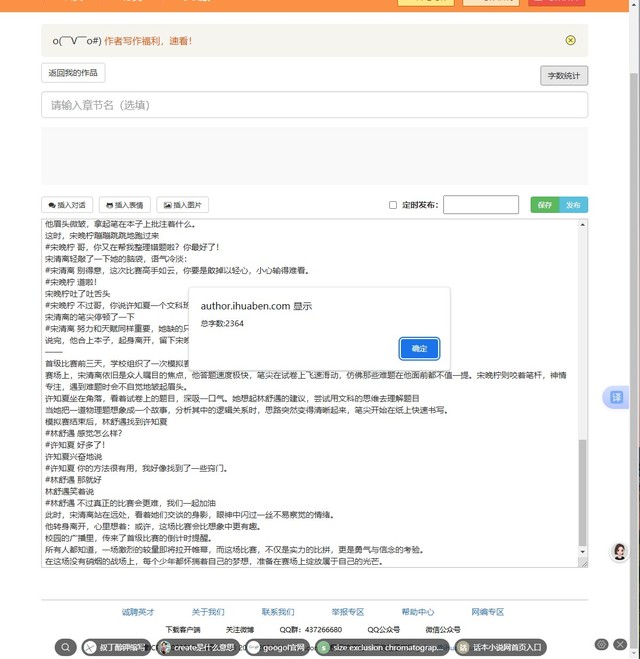Viewport: 640px width, 659px height.
Task: Open the 诚聘英才 footer link
Action: point(138,612)
